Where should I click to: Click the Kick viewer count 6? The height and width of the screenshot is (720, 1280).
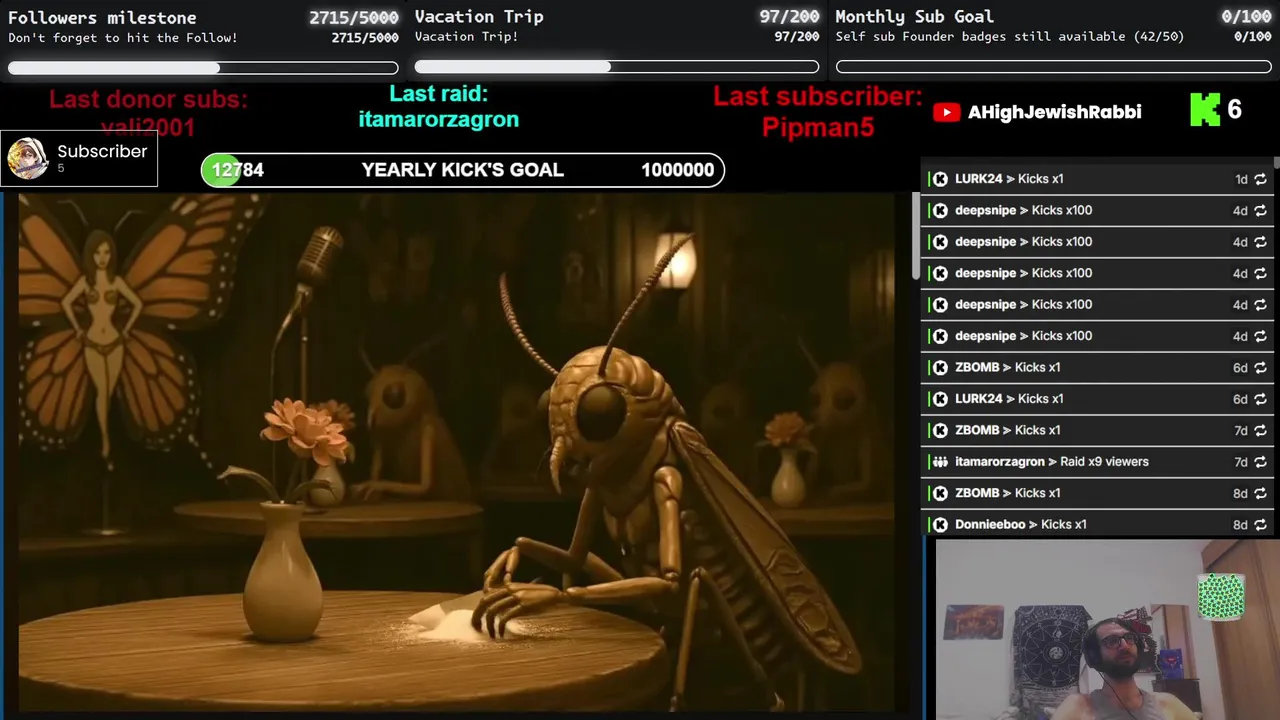(x=1234, y=110)
